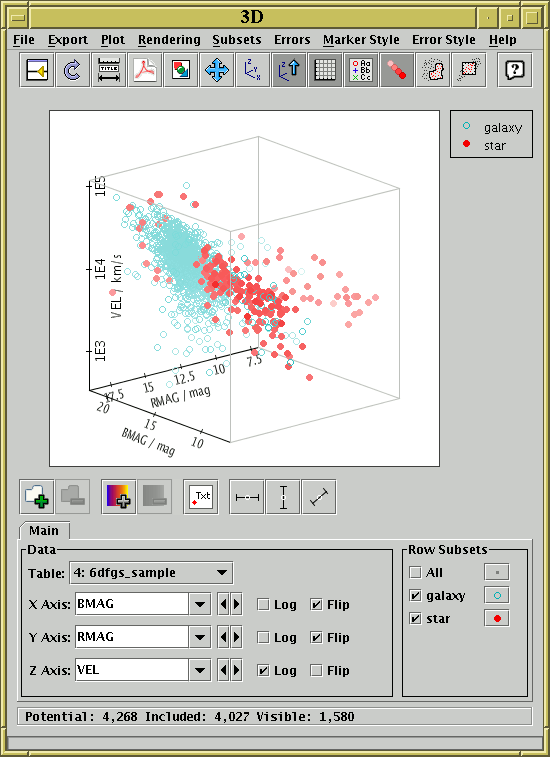Click next column arrow for Y Axis
Image resolution: width=550 pixels, height=757 pixels.
tap(237, 638)
